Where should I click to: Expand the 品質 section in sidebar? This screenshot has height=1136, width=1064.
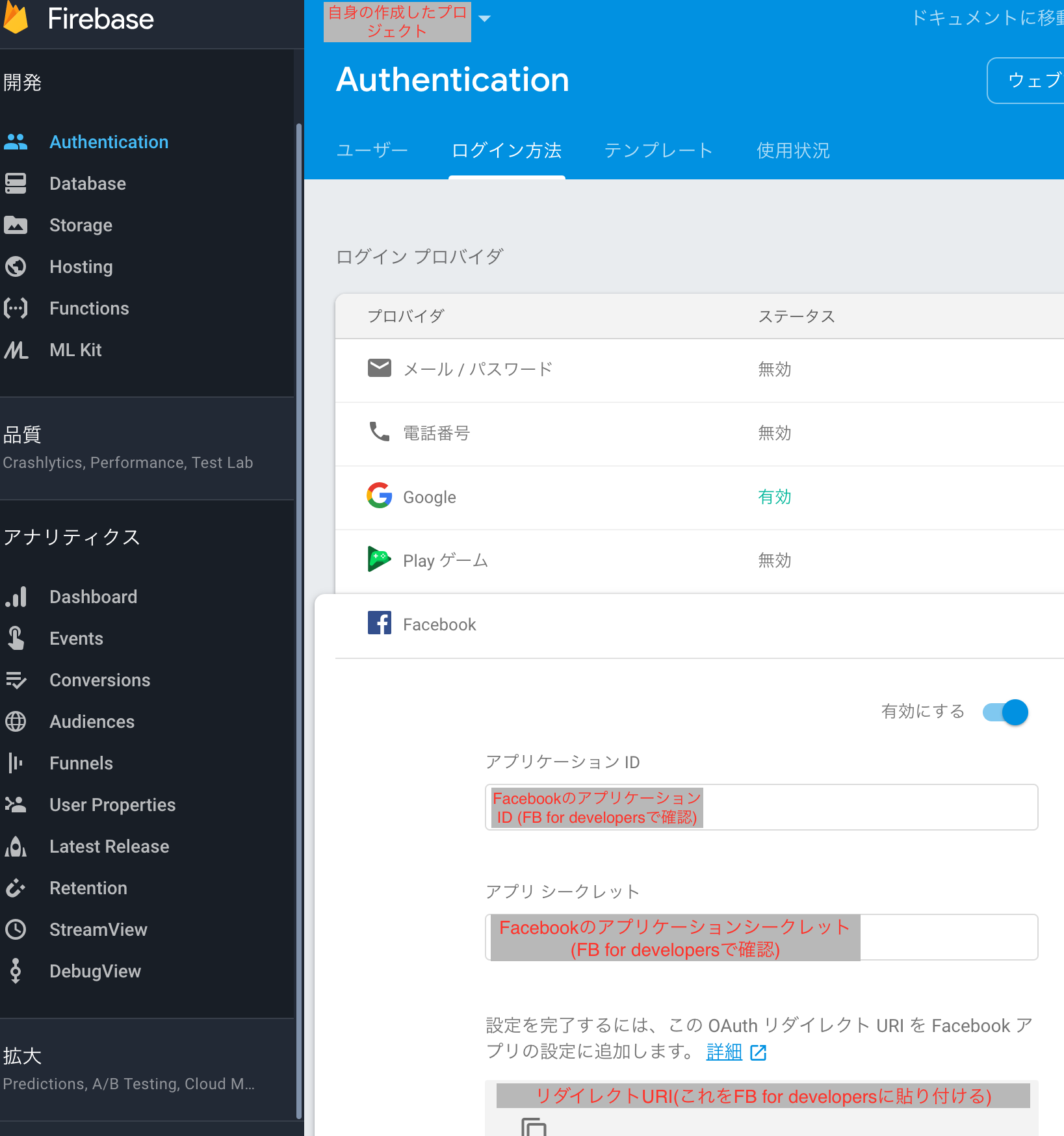147,448
